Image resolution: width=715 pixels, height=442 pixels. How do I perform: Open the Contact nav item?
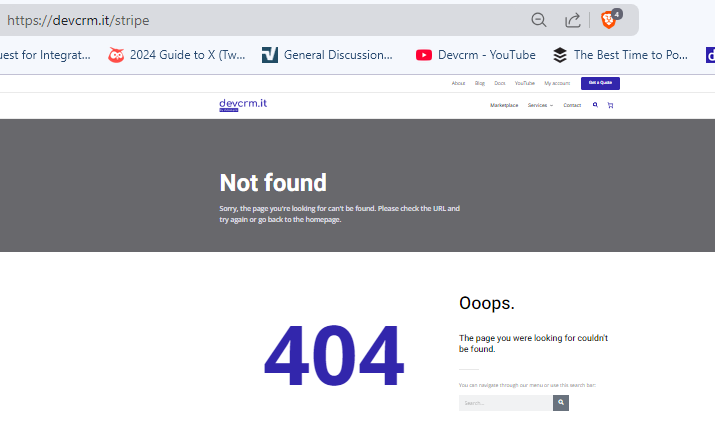[572, 105]
